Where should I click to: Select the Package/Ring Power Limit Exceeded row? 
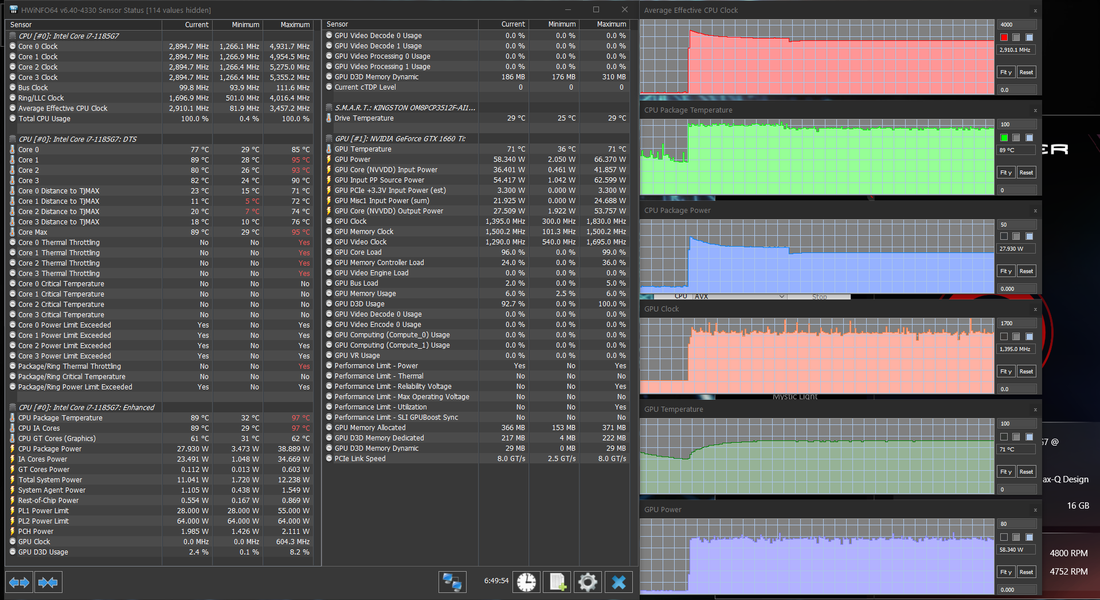click(161, 387)
